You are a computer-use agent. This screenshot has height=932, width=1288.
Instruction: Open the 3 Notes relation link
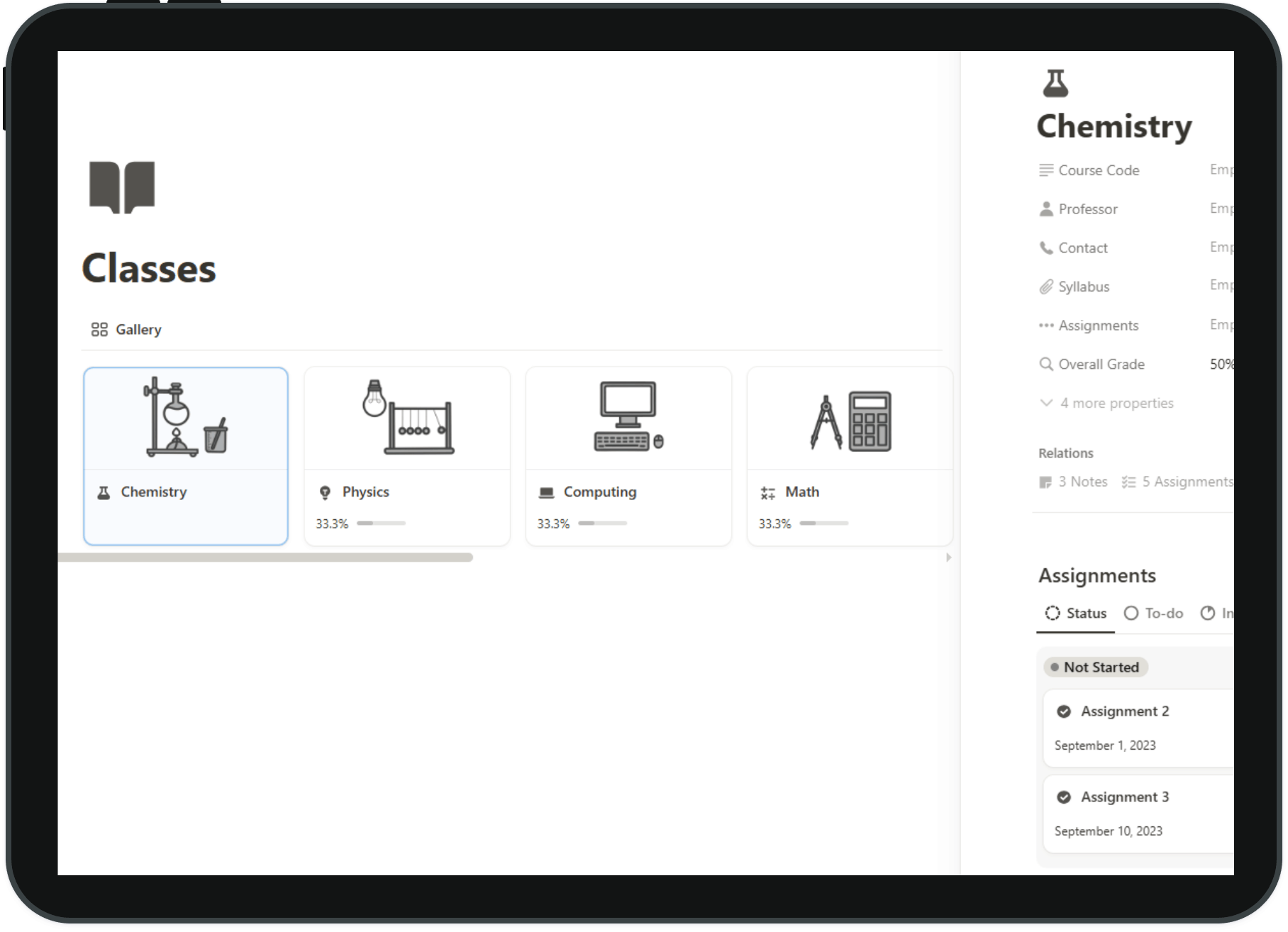click(1073, 482)
